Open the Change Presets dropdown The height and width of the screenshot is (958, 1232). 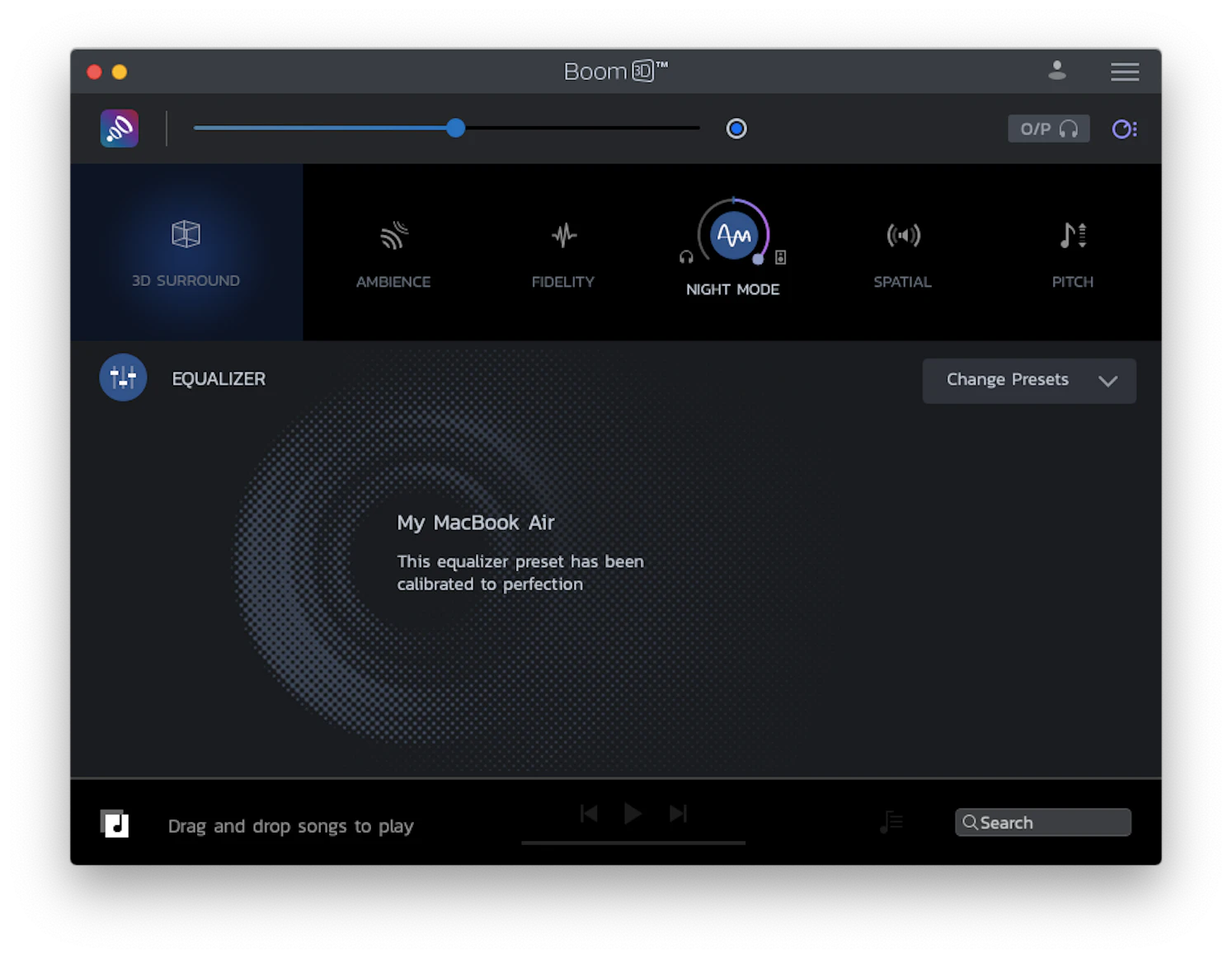[1028, 381]
